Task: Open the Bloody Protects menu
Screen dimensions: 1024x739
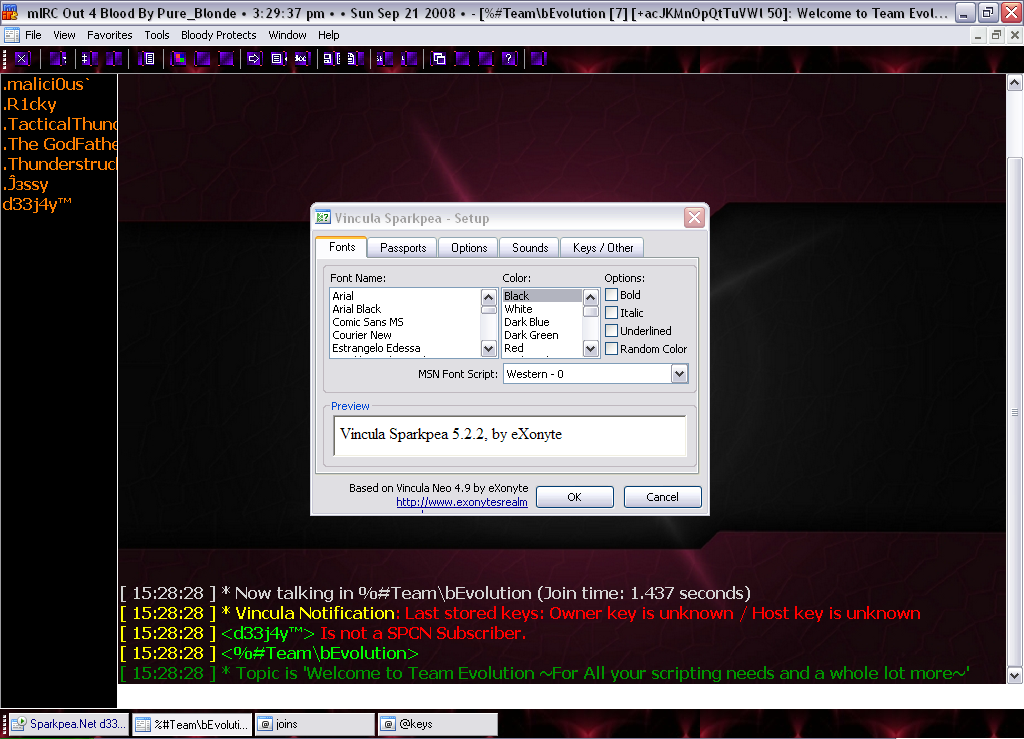Action: (x=219, y=35)
